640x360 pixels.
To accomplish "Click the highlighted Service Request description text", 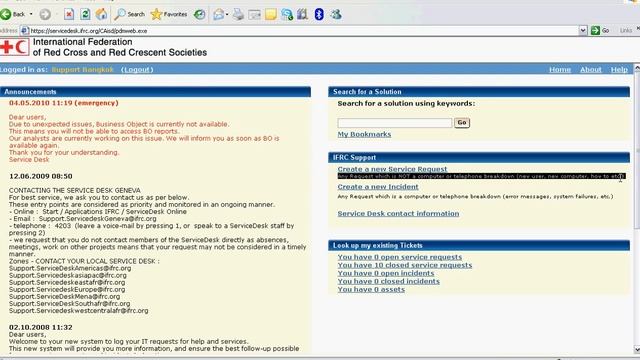I will tap(481, 176).
